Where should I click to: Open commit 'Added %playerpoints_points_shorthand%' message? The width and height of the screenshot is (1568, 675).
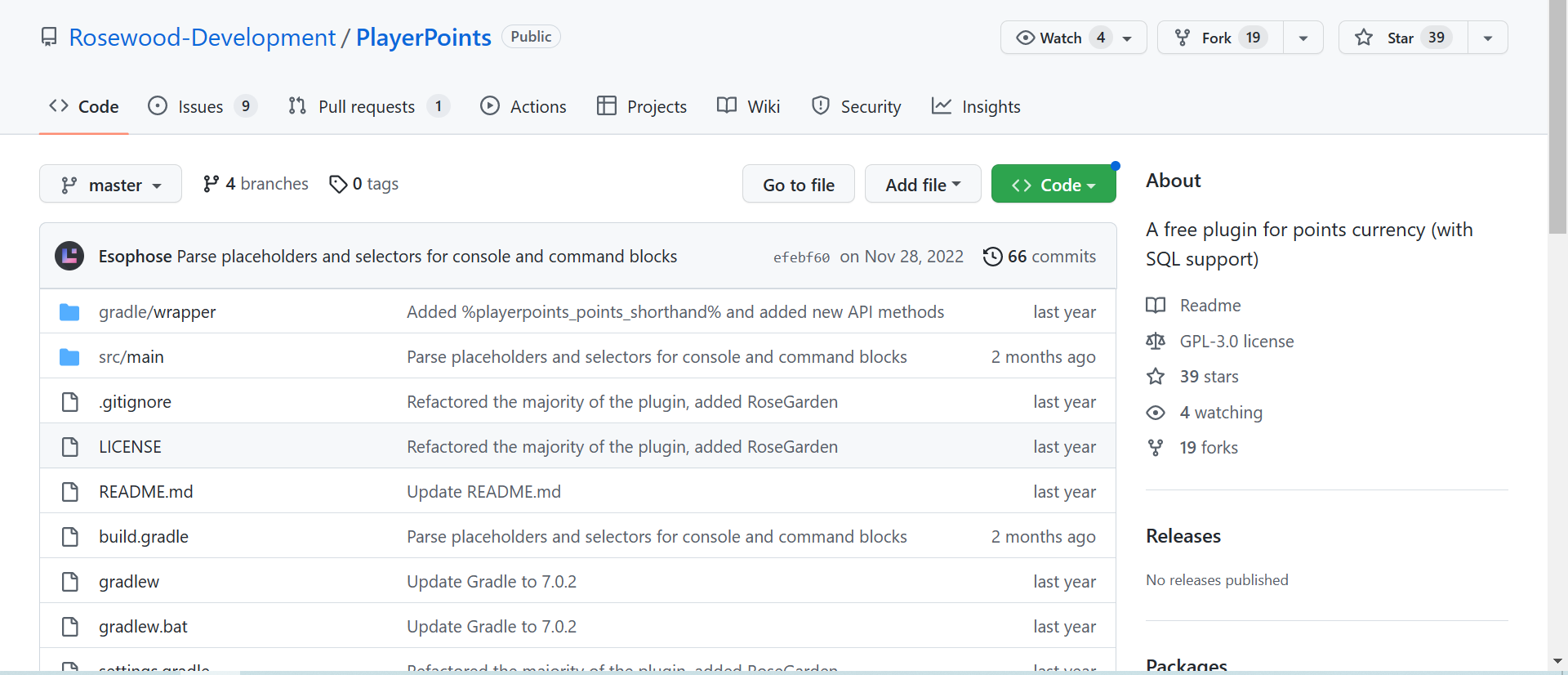pos(675,312)
